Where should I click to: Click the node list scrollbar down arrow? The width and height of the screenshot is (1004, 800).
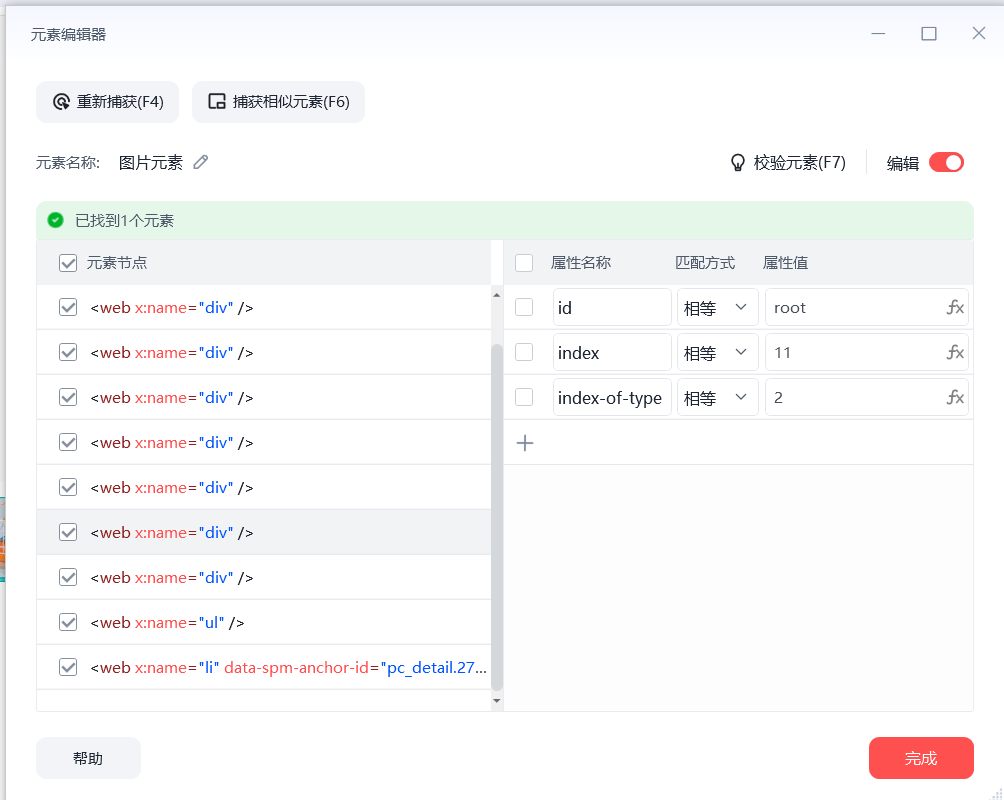497,702
